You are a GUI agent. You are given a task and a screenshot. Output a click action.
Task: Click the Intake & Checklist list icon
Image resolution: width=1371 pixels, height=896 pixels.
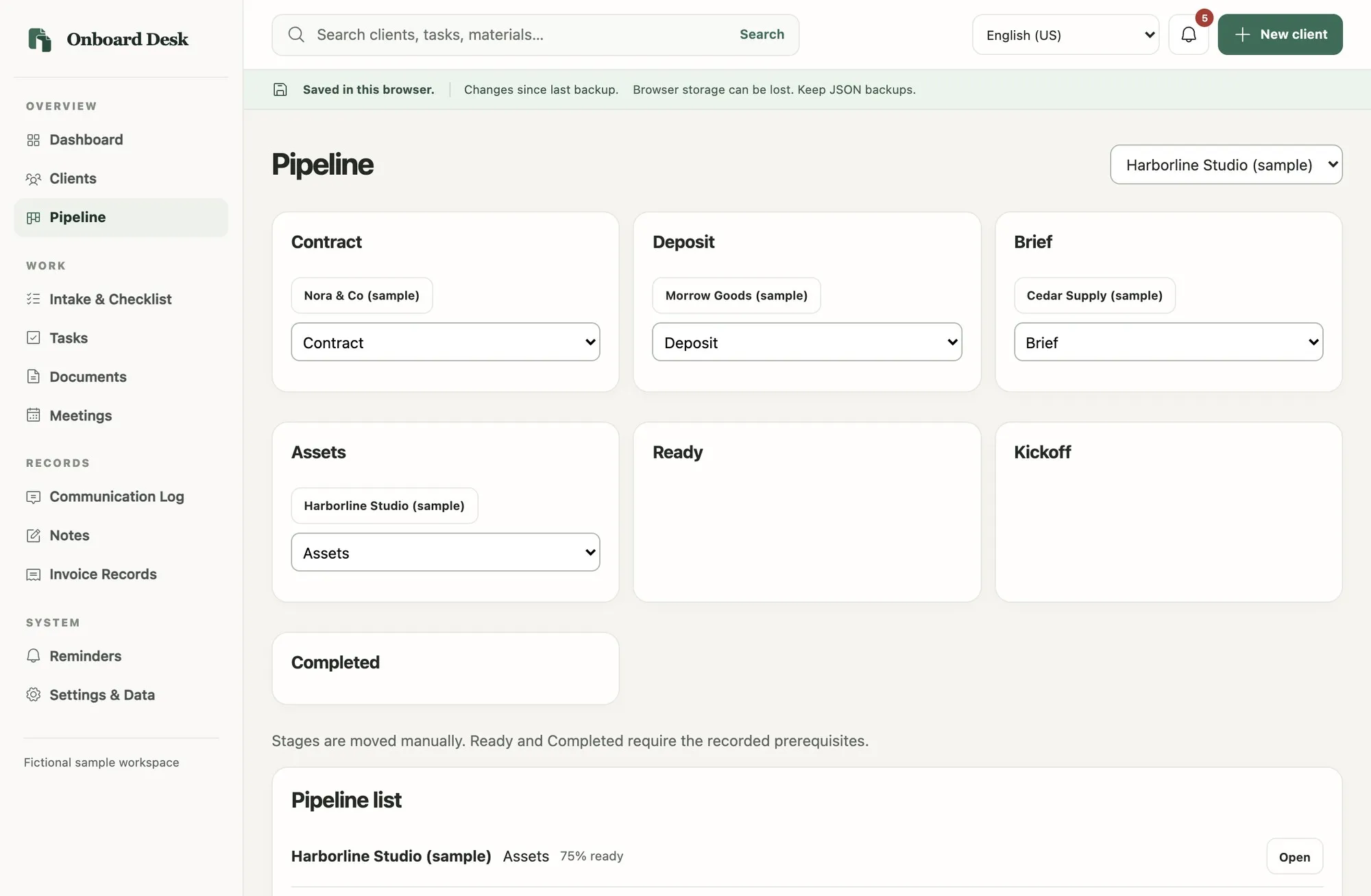pyautogui.click(x=33, y=299)
